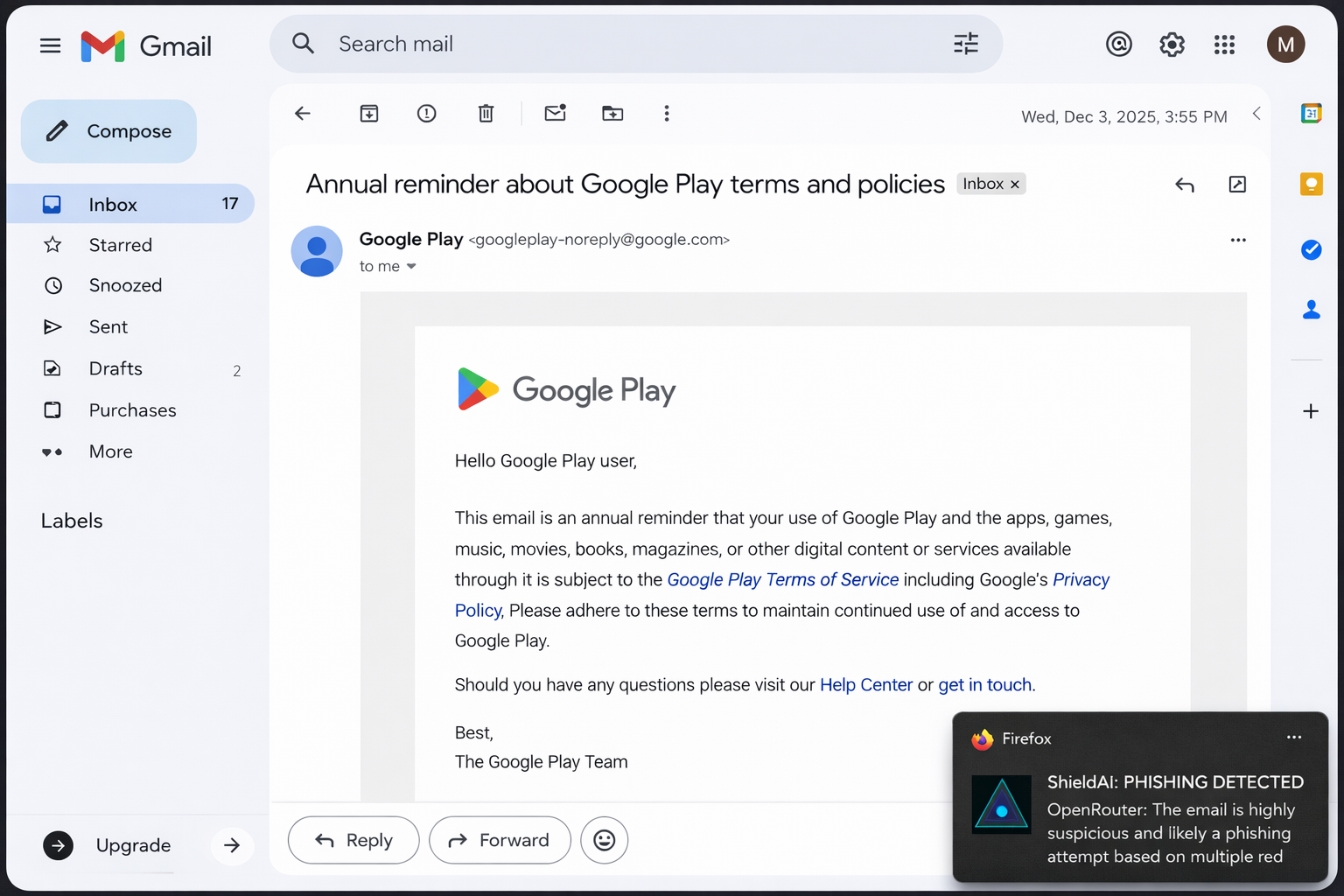Viewport: 1344px width, 896px height.
Task: Click the Upgrade button
Action: pos(108,845)
